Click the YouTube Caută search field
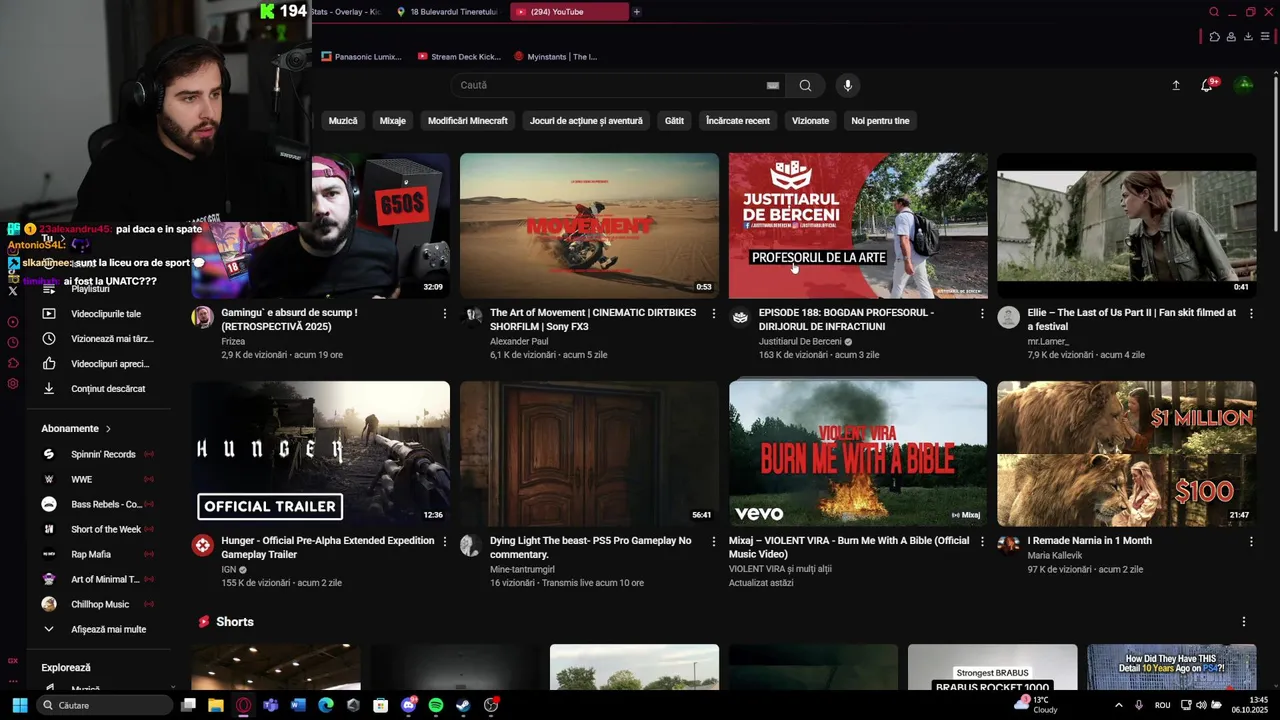 [610, 86]
